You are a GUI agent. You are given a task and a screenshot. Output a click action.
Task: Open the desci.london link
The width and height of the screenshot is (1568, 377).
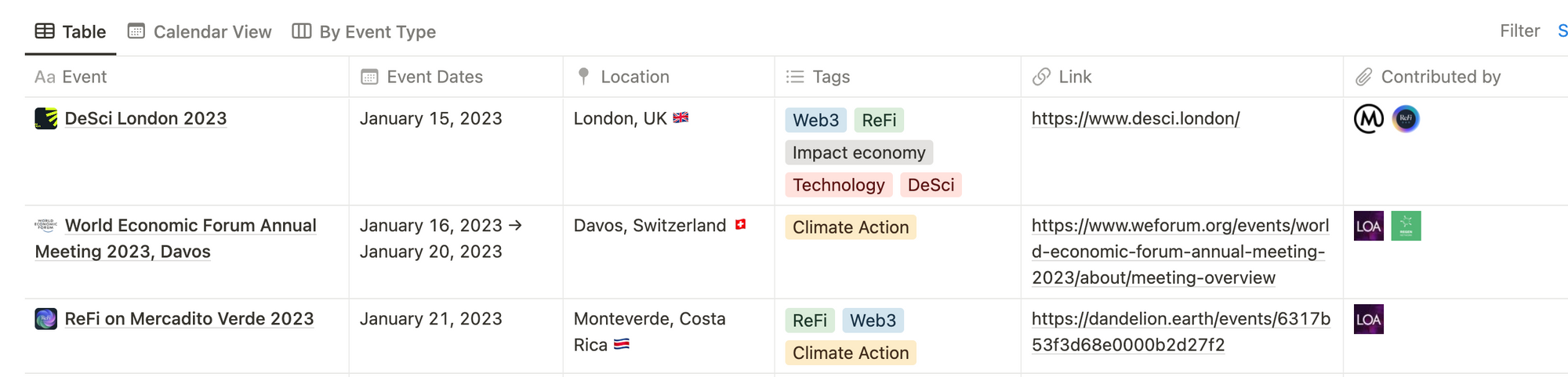click(1135, 119)
